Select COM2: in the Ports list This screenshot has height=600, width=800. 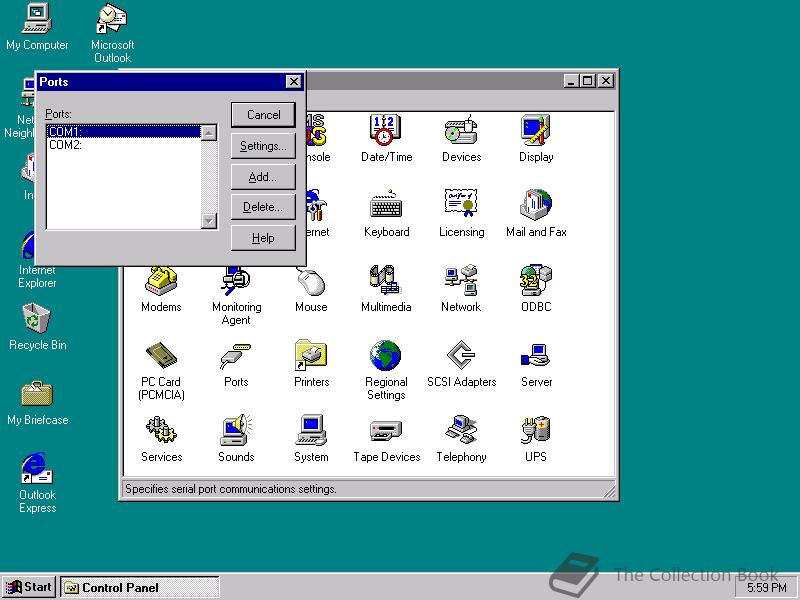(124, 145)
